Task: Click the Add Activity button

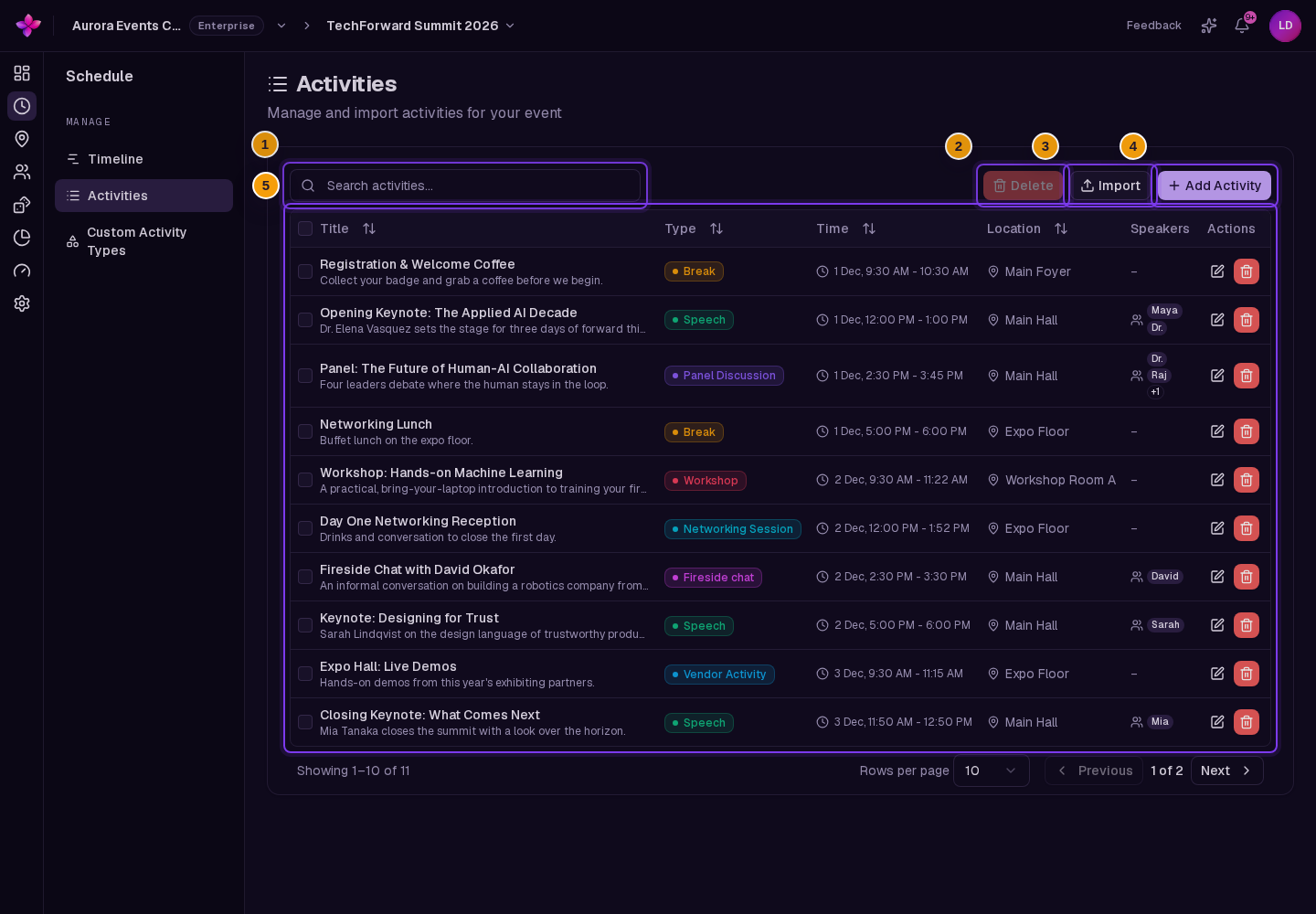Action: (x=1215, y=186)
